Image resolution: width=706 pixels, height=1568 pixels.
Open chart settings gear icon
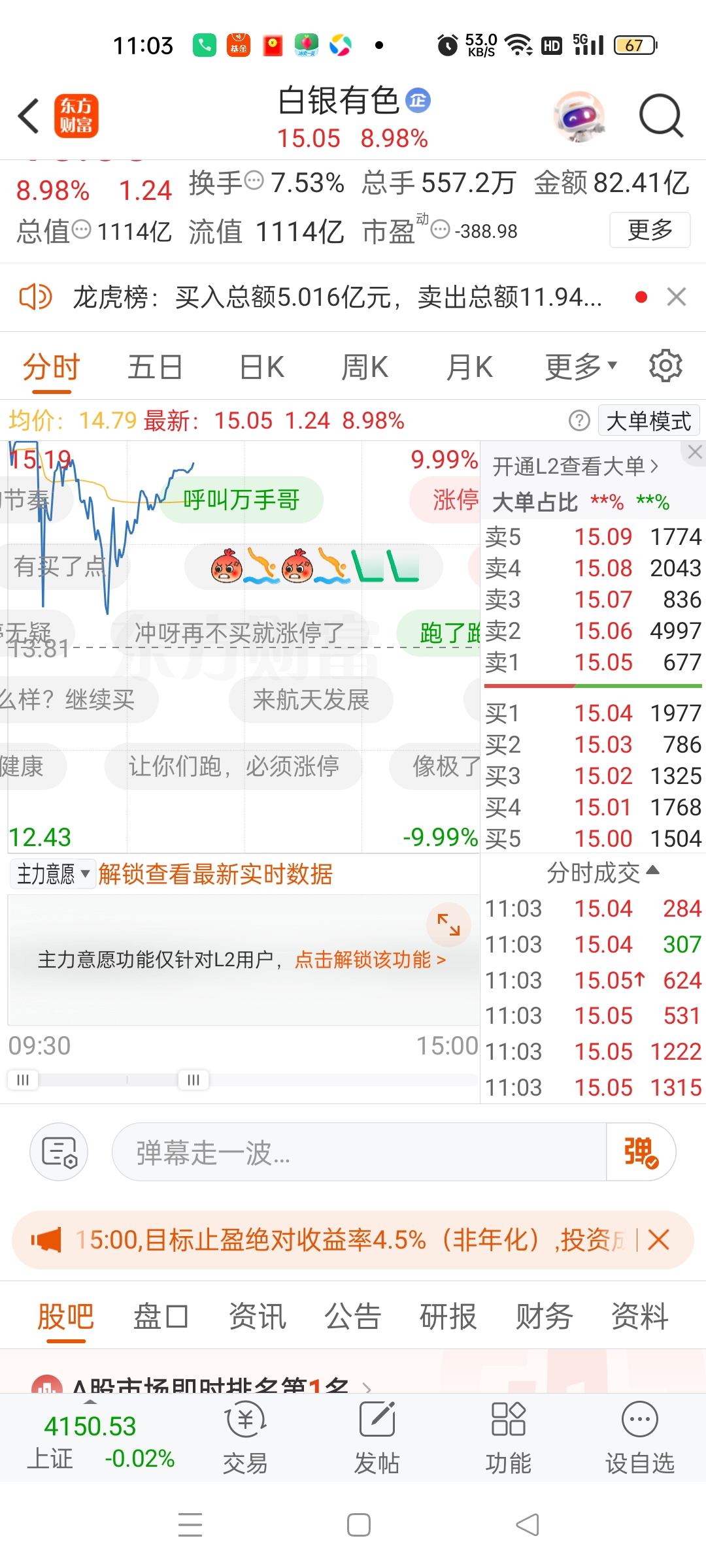pos(665,366)
